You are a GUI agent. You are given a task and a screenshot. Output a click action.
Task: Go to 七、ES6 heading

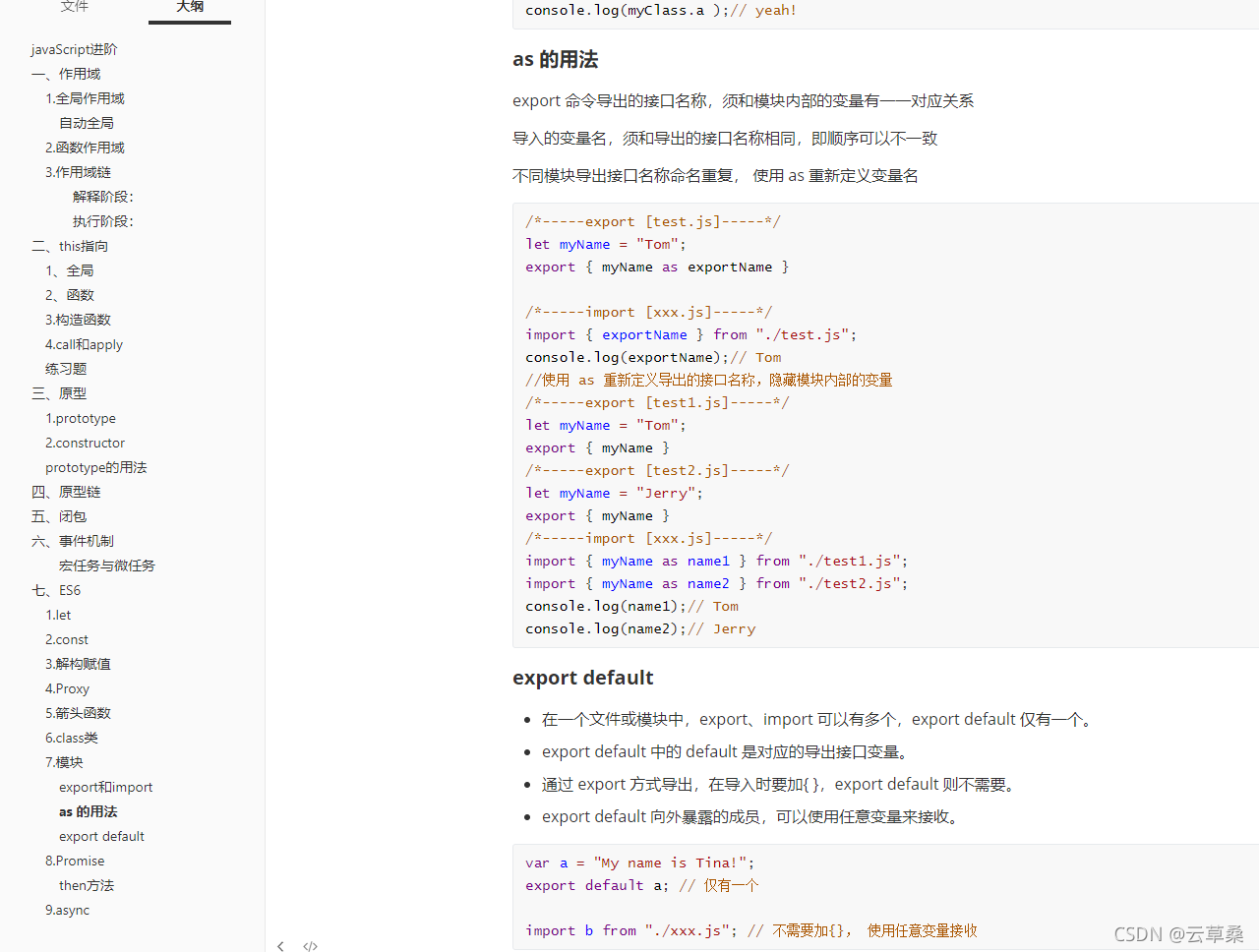(56, 590)
